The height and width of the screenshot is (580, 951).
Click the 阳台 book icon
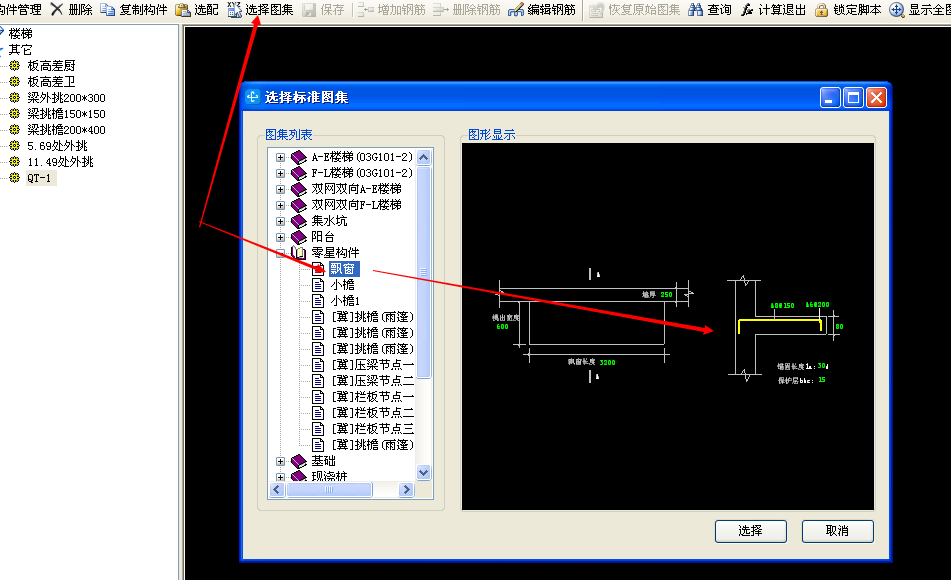pos(299,237)
